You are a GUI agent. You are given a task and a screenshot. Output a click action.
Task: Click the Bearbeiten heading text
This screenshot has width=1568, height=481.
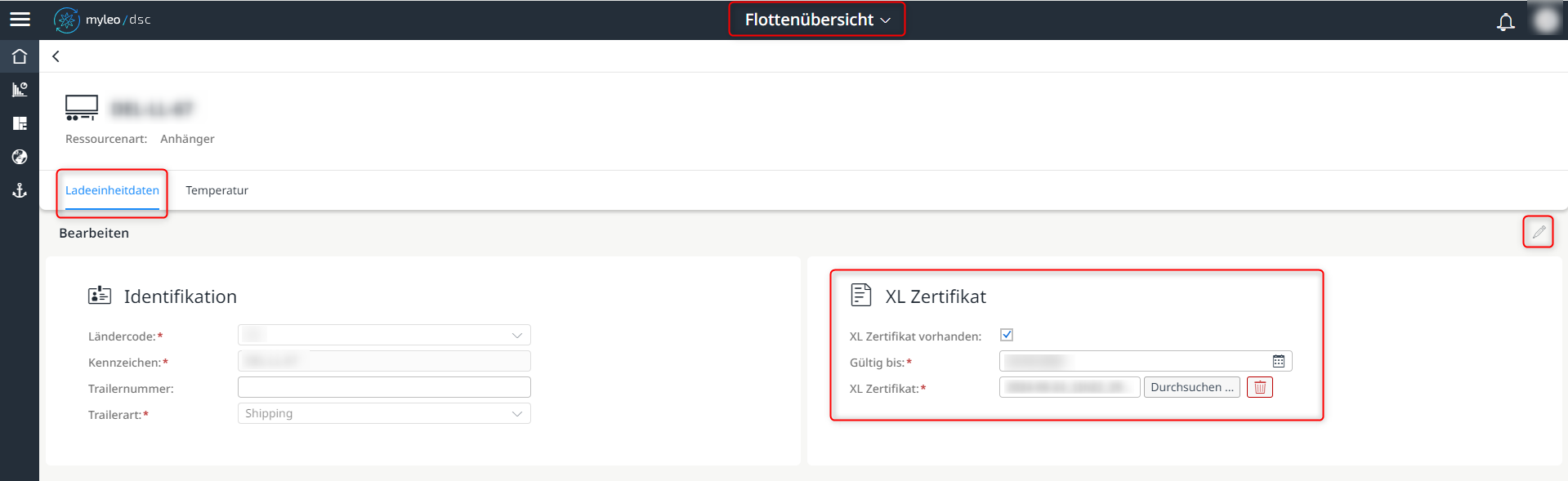(x=94, y=233)
